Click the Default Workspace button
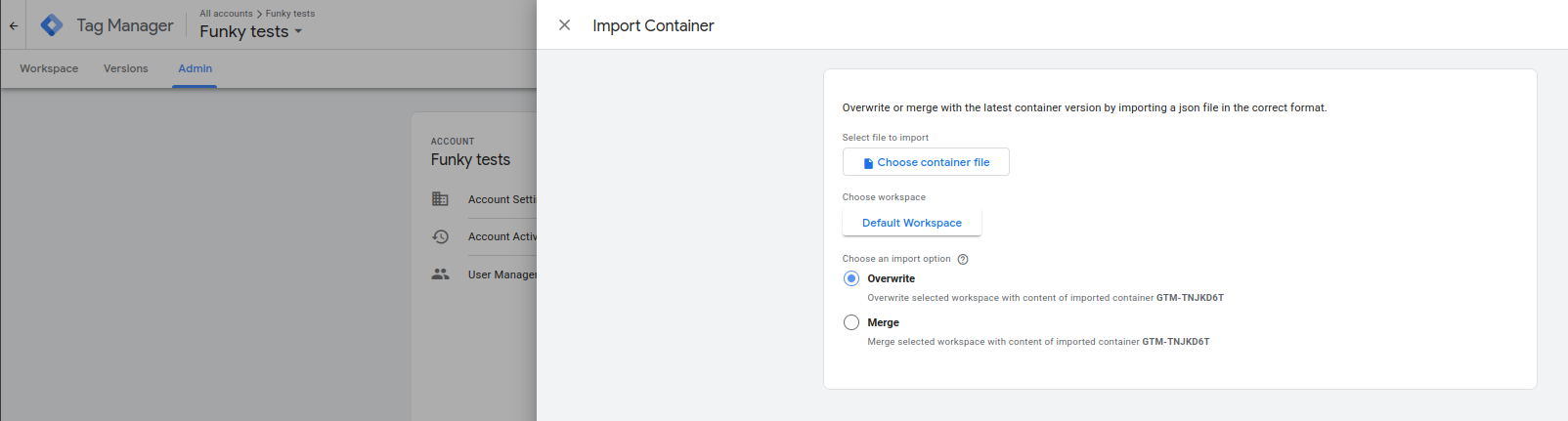The width and height of the screenshot is (1568, 421). [912, 223]
